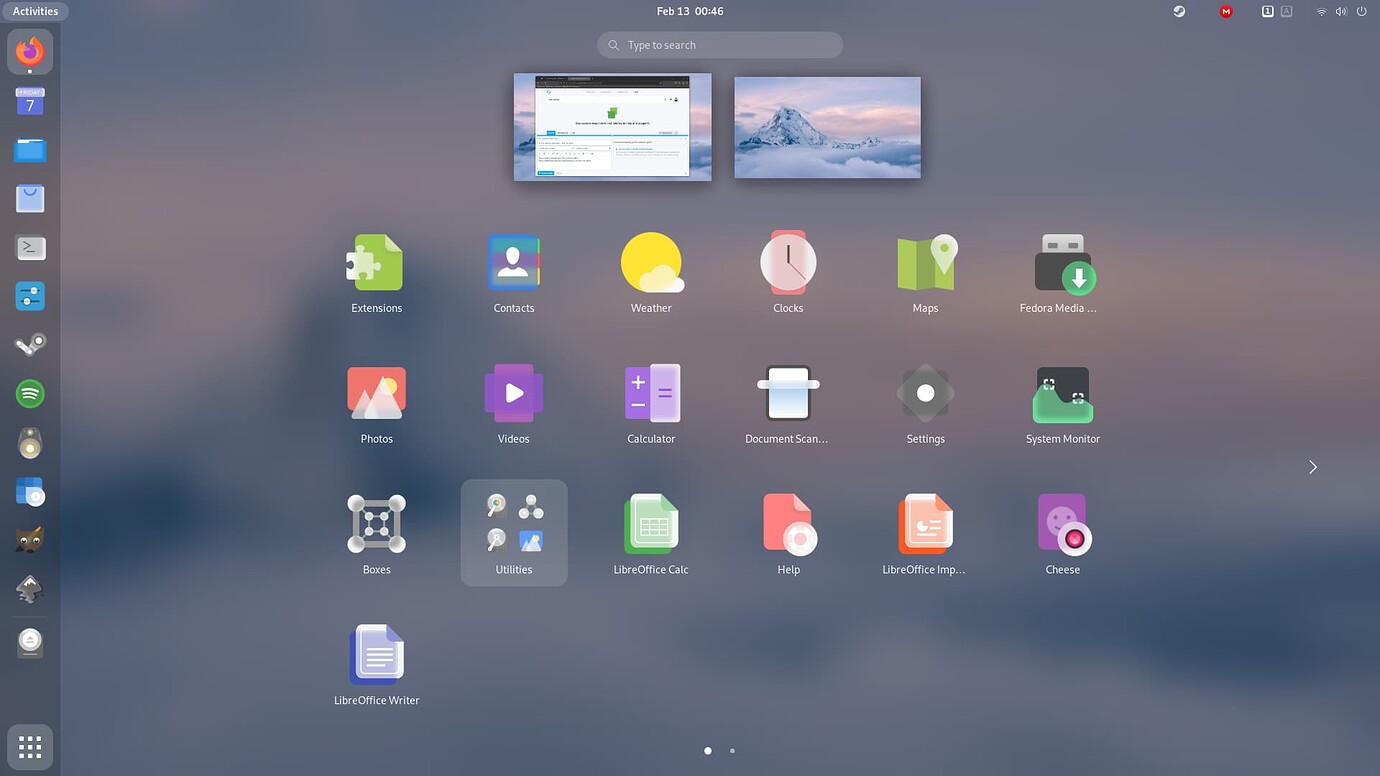
Task: Open Firefox from the dock
Action: (x=30, y=51)
